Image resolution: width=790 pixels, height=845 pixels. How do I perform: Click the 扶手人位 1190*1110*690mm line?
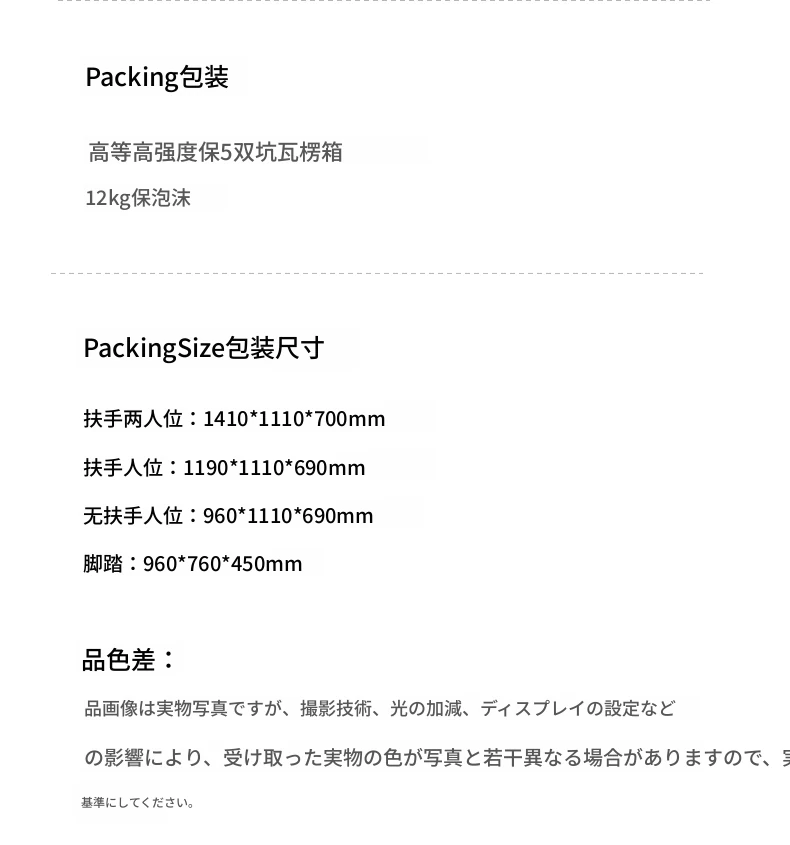[x=224, y=468]
